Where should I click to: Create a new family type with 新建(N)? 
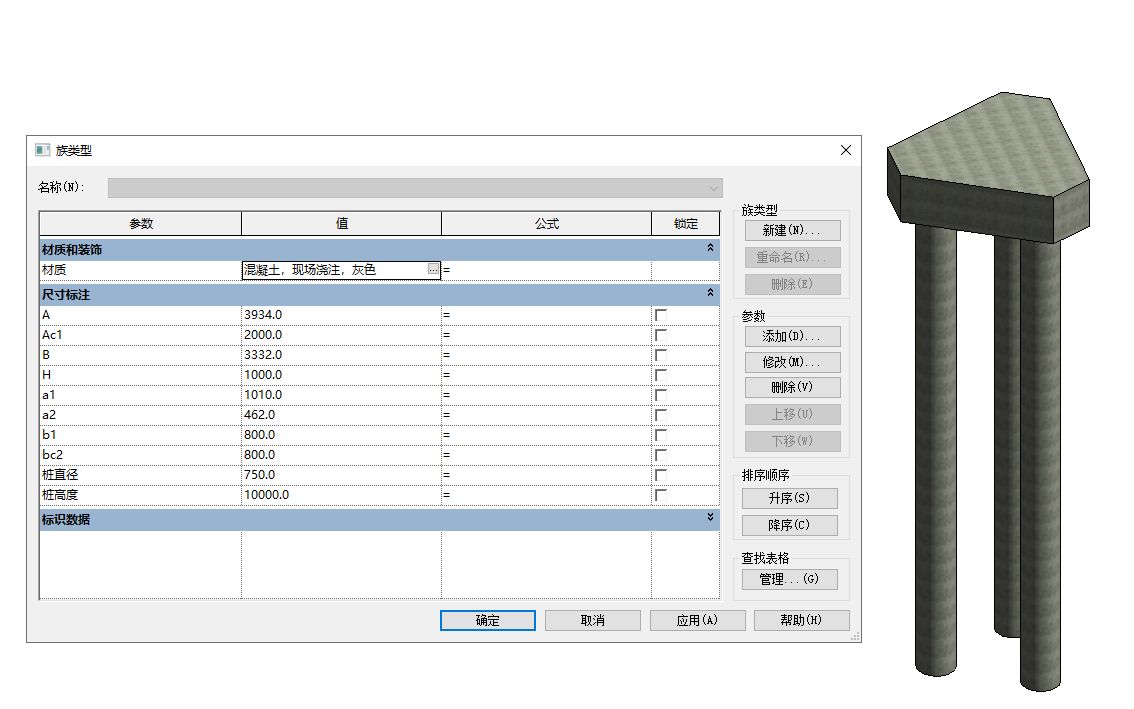point(791,230)
